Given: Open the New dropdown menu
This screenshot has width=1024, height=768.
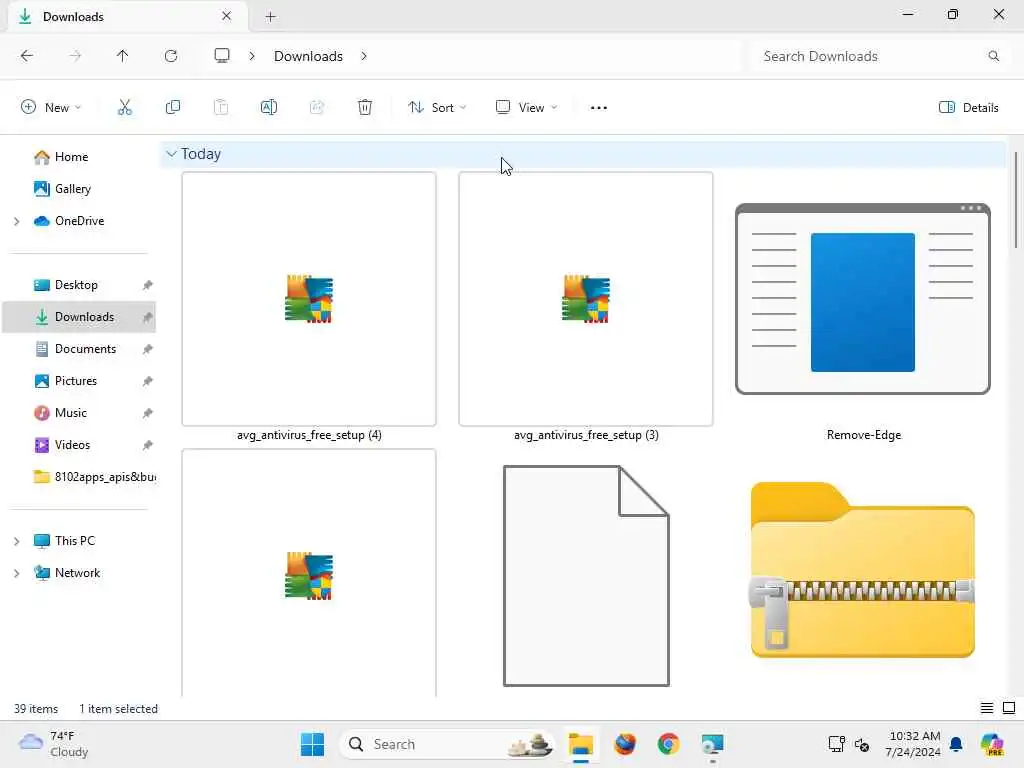Looking at the screenshot, I should [51, 108].
